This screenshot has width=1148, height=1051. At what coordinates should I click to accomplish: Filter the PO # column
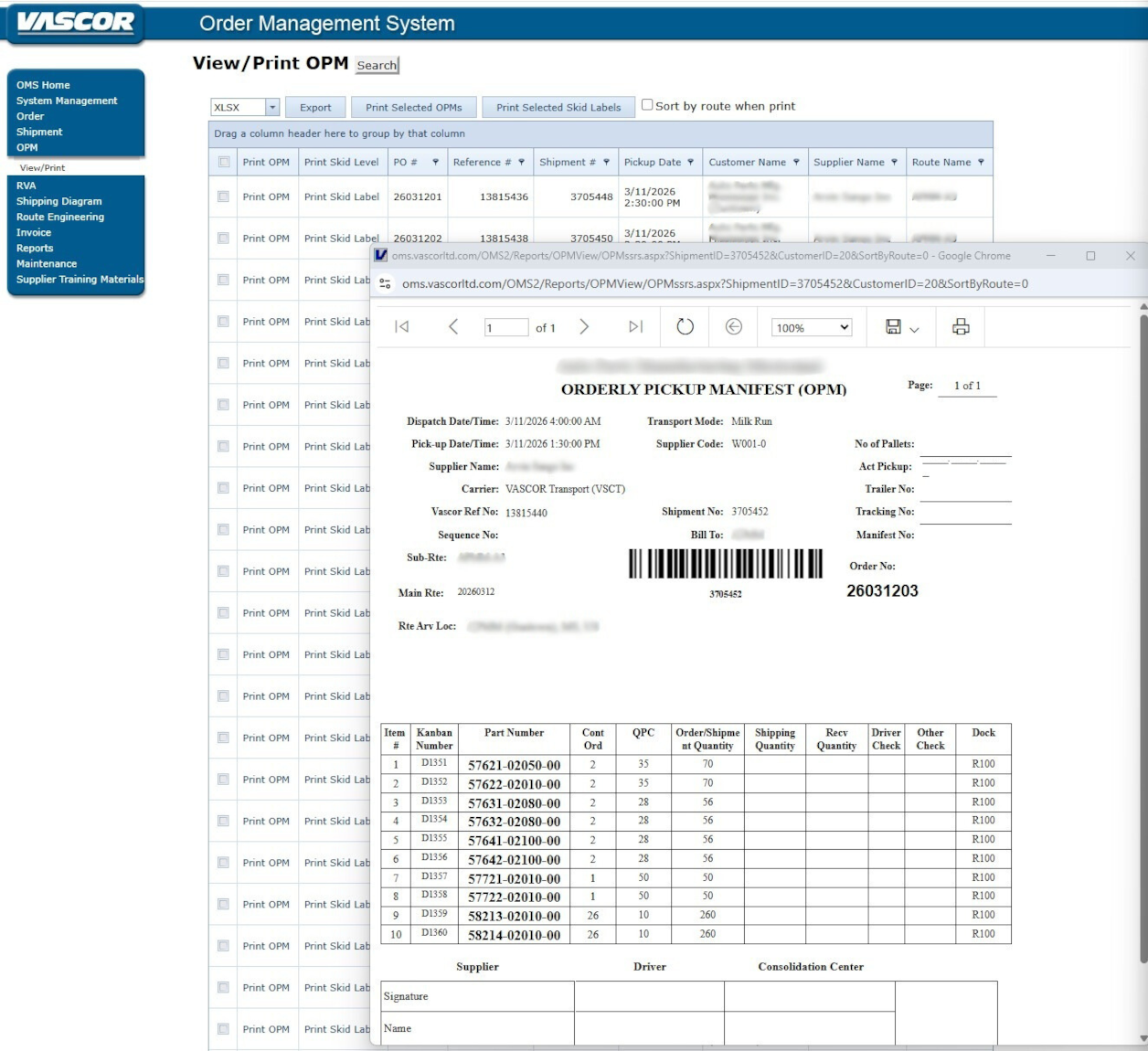[435, 163]
